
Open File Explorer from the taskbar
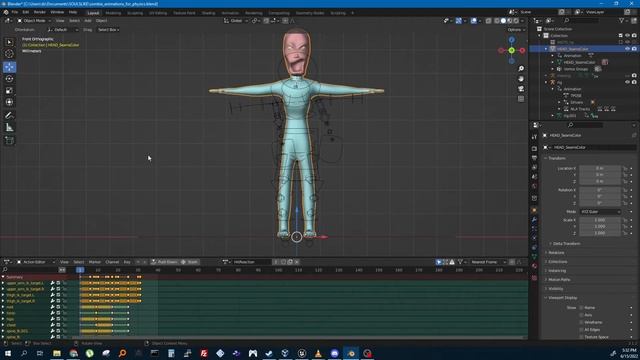pyautogui.click(x=57, y=353)
